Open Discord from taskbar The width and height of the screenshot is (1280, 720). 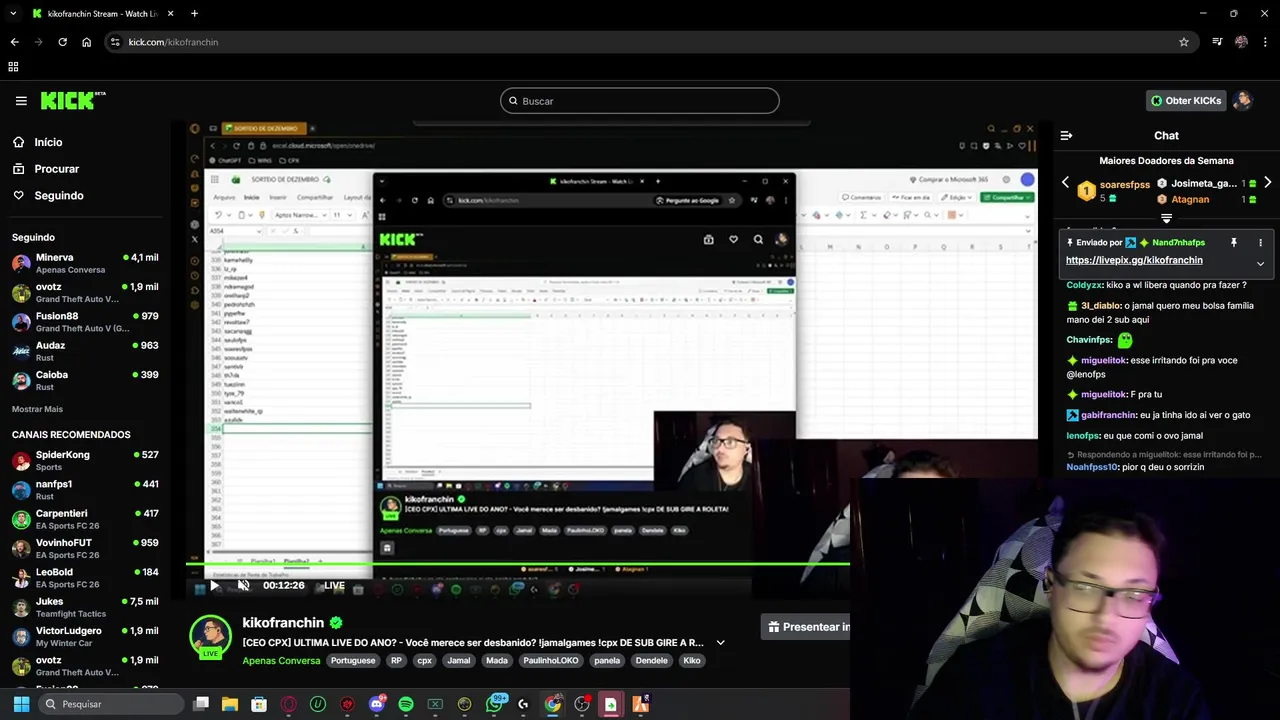click(377, 704)
